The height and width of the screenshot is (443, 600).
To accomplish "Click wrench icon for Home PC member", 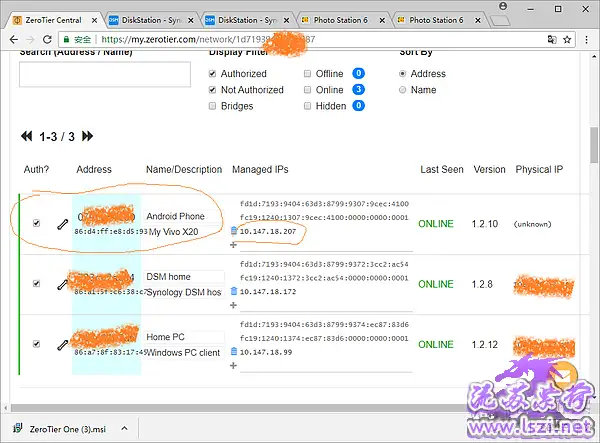I will (62, 345).
